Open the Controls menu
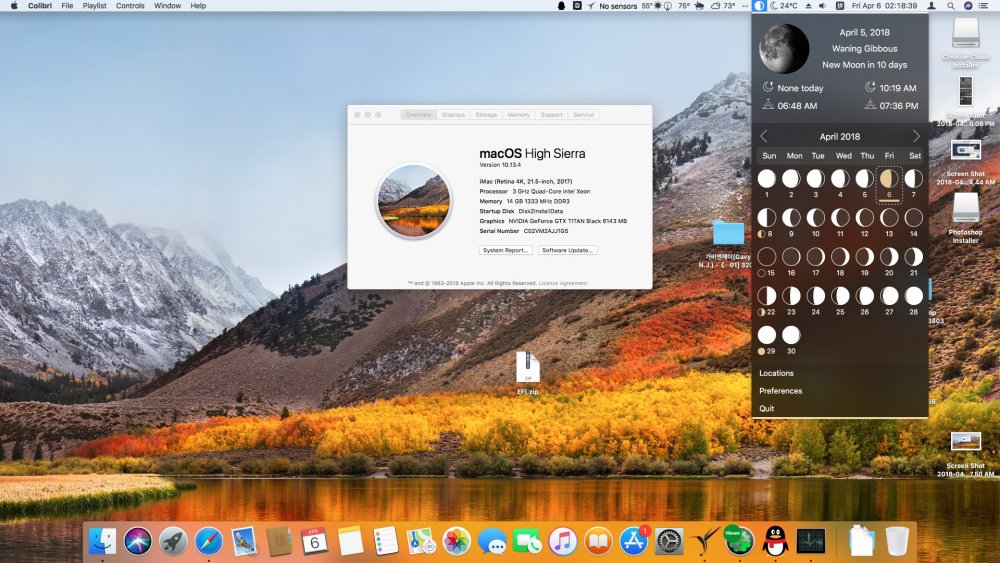 coord(130,6)
